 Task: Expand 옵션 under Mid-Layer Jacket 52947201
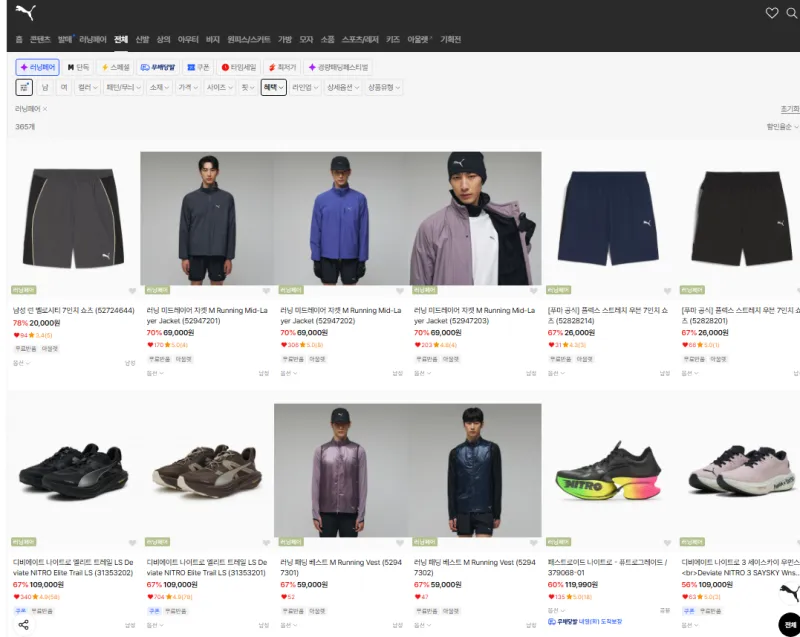tap(155, 373)
